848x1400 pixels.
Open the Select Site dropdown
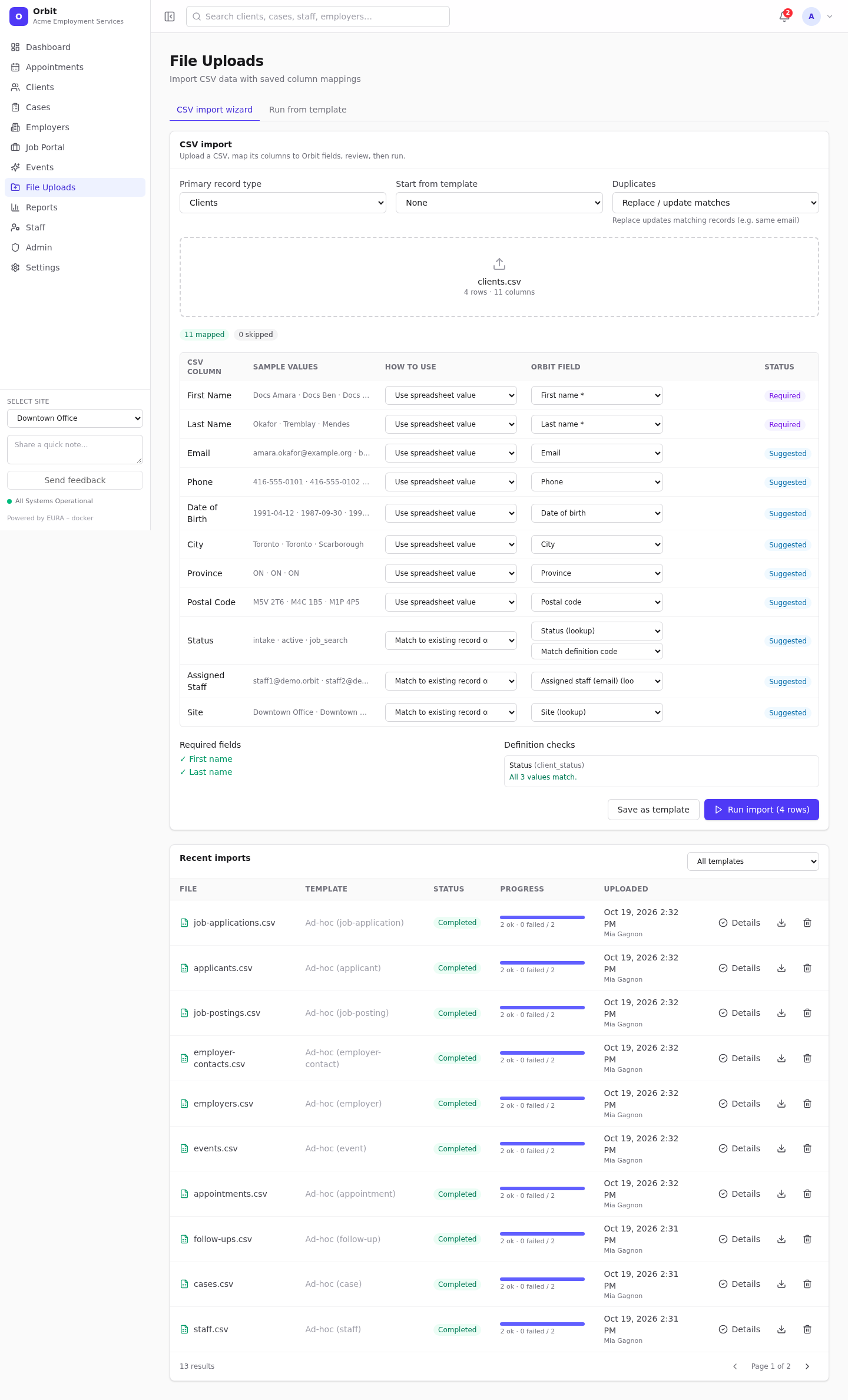coord(75,418)
